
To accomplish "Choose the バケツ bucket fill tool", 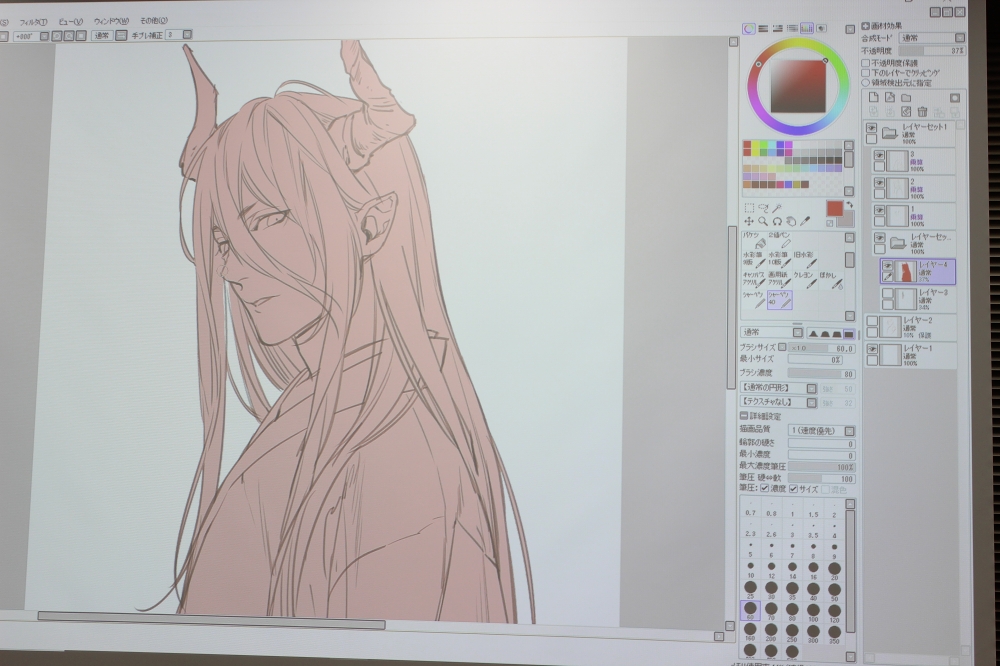I will tap(754, 240).
